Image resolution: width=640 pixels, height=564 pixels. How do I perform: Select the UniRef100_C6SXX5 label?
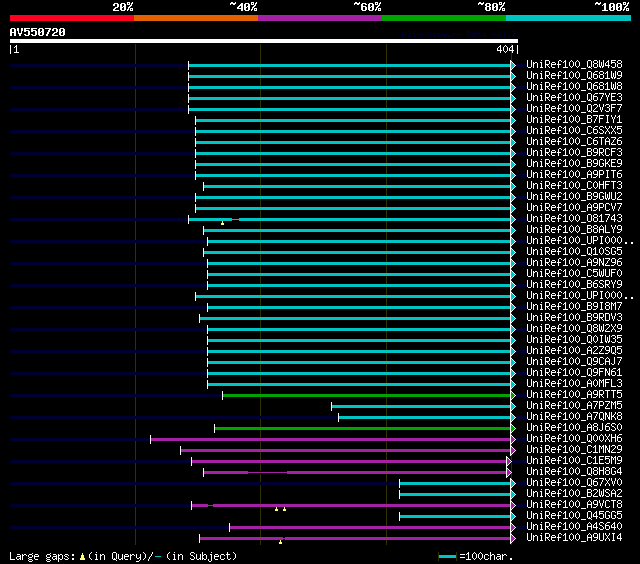[574, 131]
